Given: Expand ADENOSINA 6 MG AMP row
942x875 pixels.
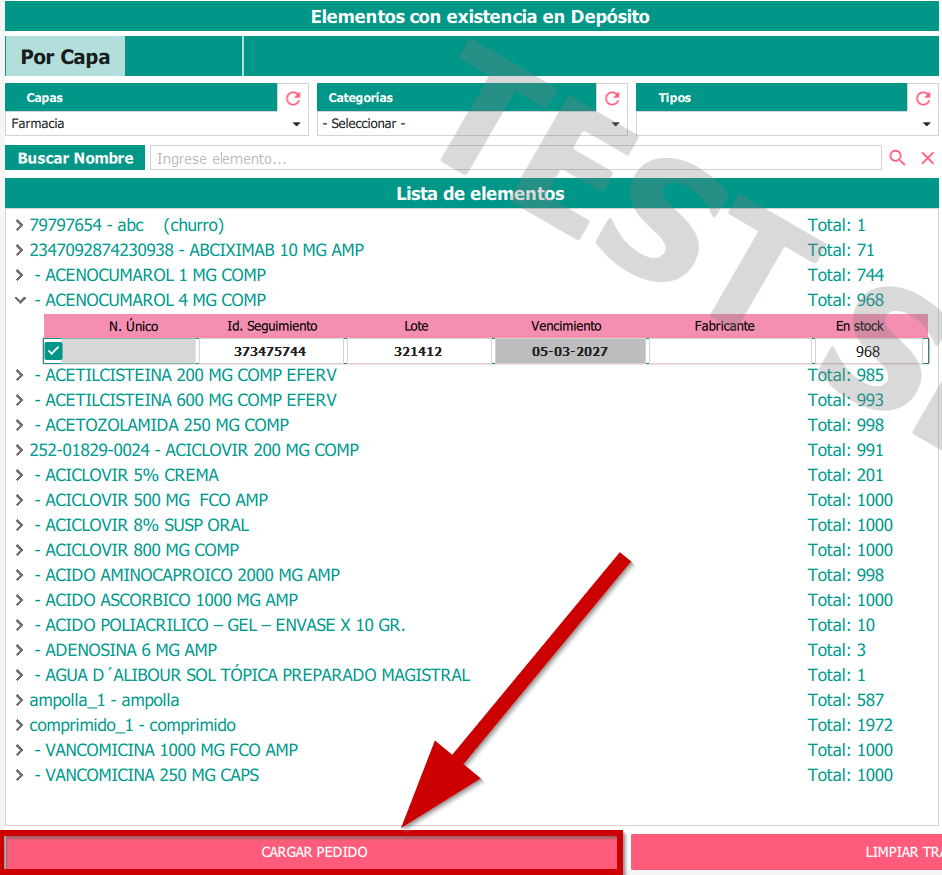Looking at the screenshot, I should coord(19,650).
